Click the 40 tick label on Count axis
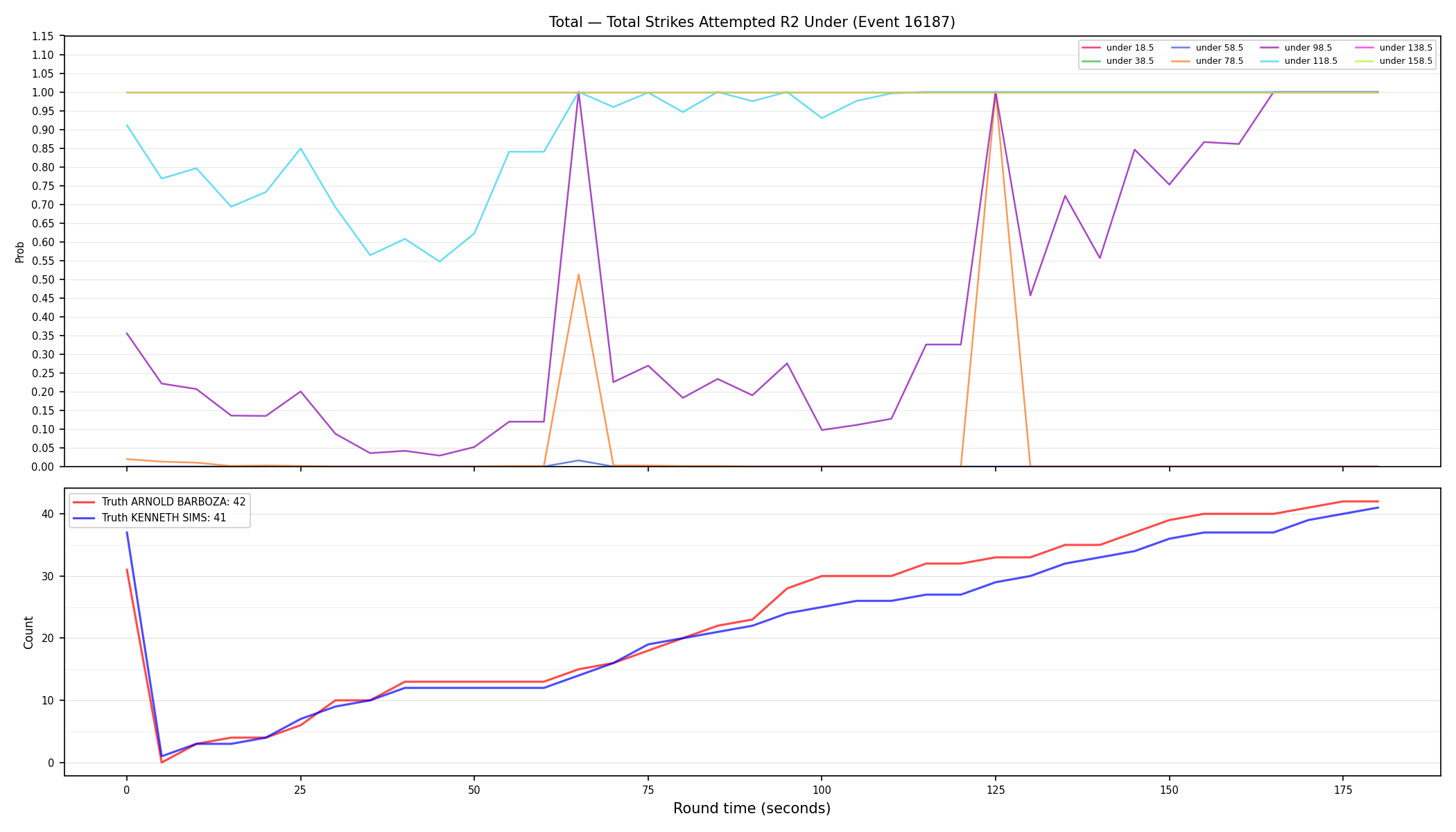Screen dimensions: 1456x832 coord(48,514)
